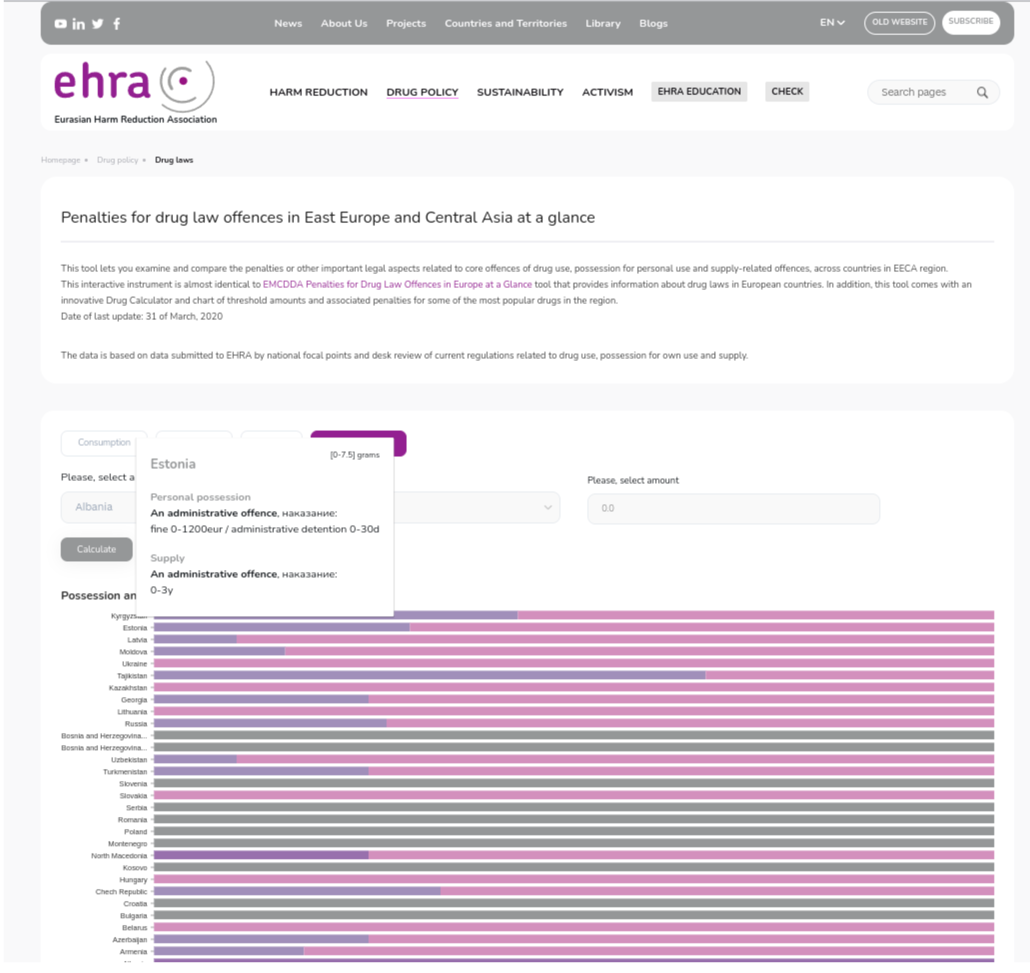The height and width of the screenshot is (973, 1030).
Task: Open the Twitter social icon
Action: [97, 24]
